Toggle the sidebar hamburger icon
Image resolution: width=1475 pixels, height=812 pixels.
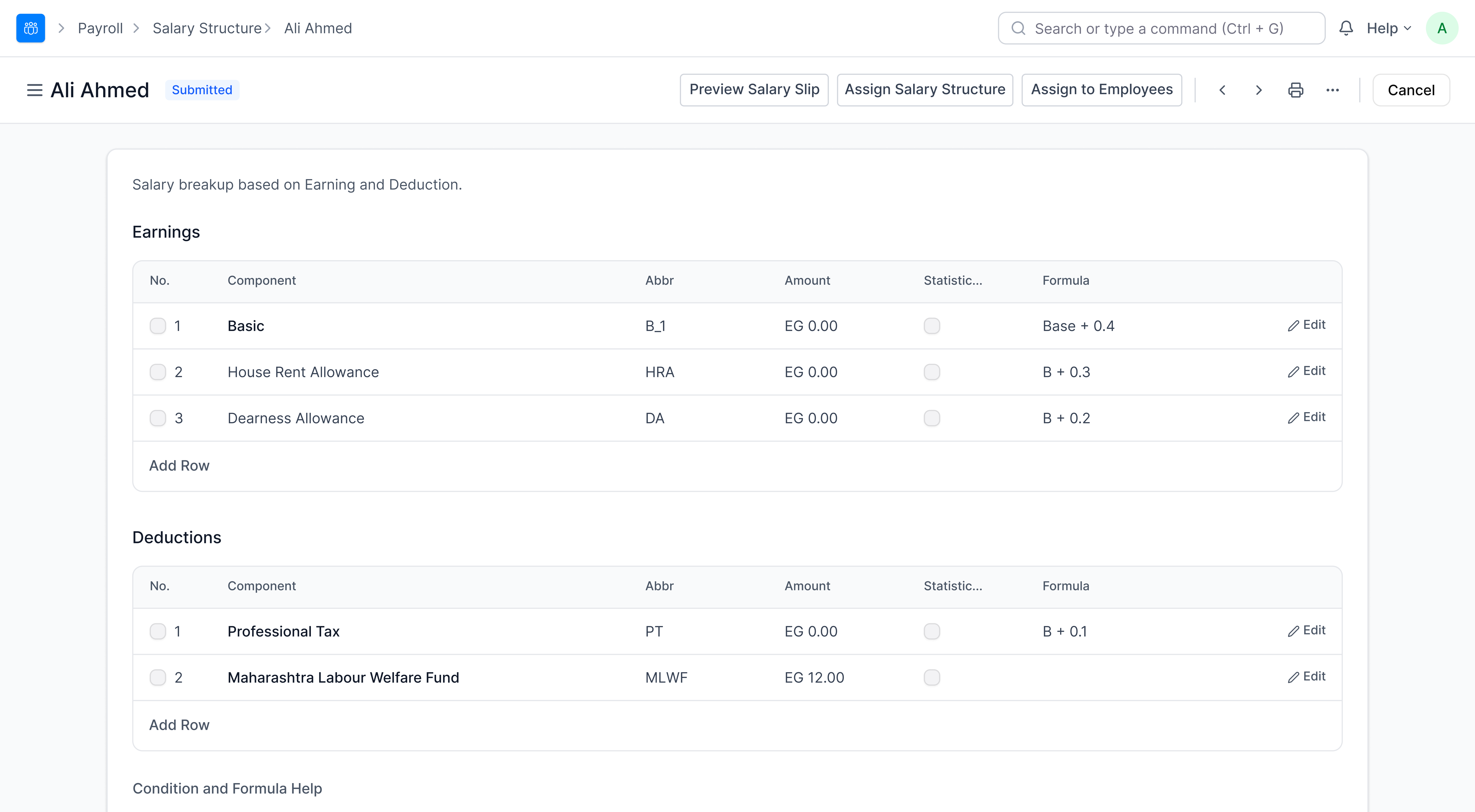34,90
